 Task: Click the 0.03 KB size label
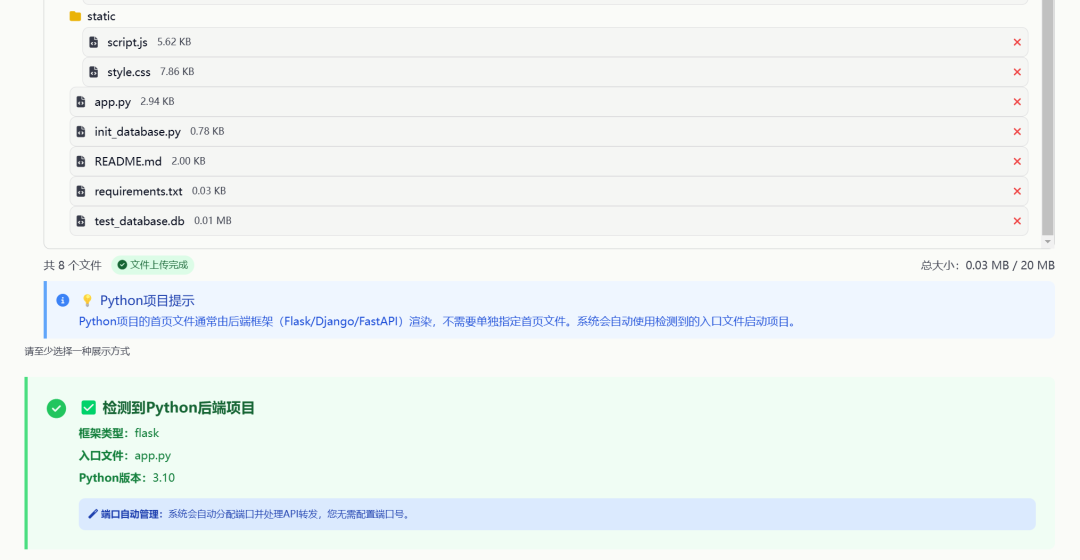[209, 191]
